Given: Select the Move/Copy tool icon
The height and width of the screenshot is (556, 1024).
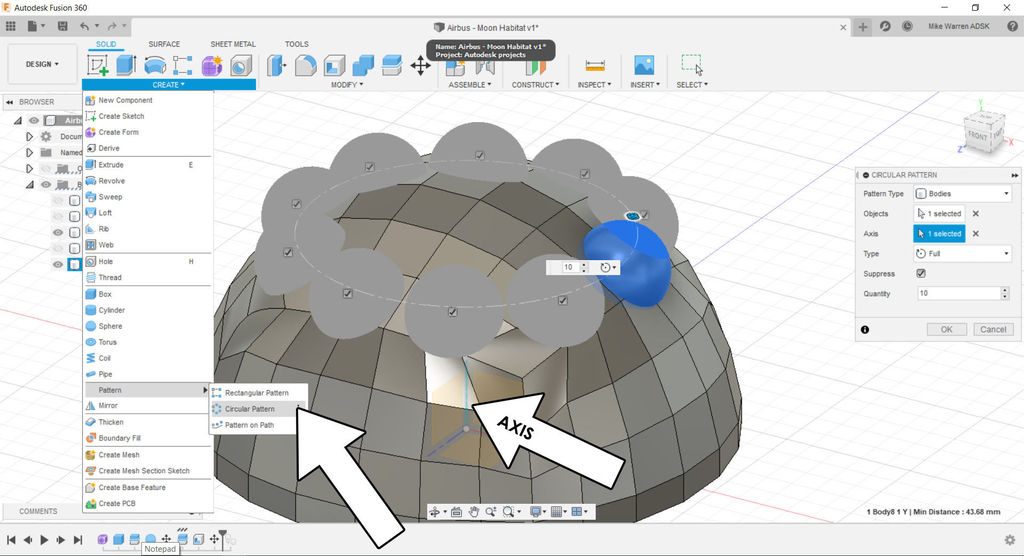Looking at the screenshot, I should [421, 66].
